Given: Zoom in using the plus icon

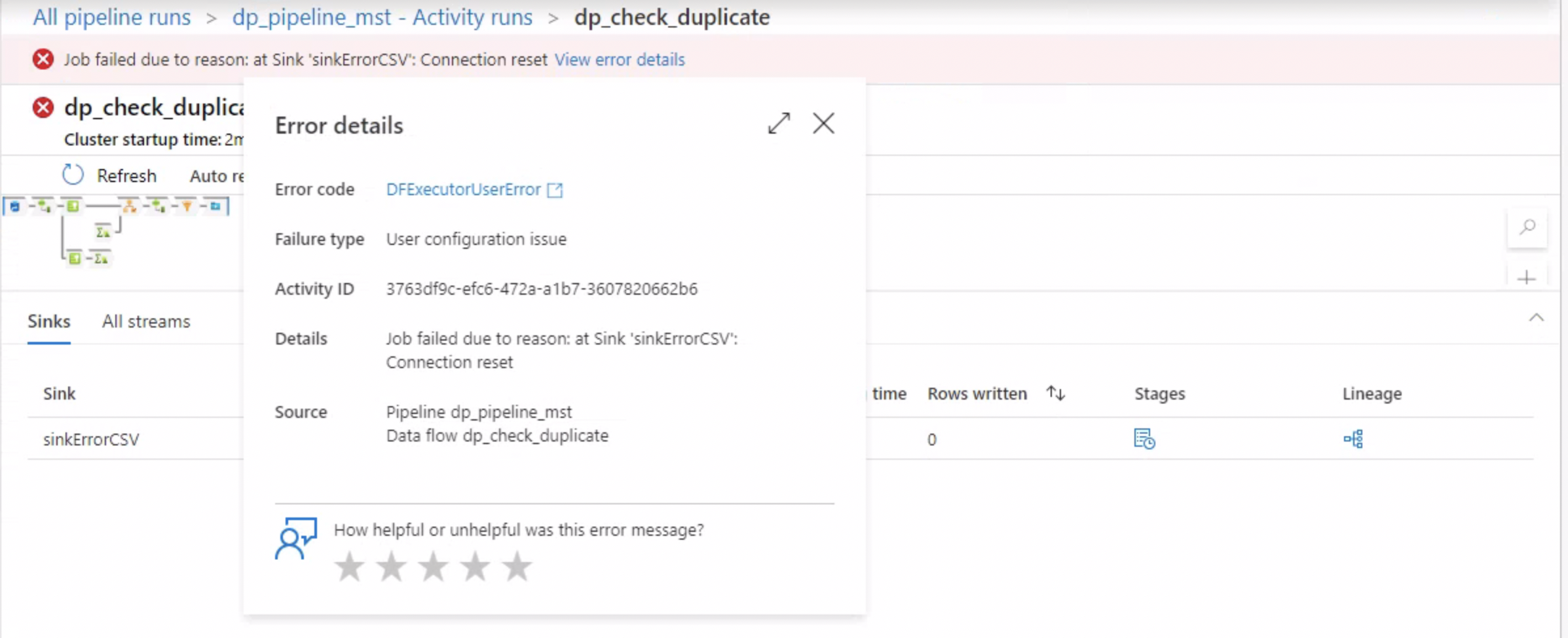Looking at the screenshot, I should click(1526, 278).
